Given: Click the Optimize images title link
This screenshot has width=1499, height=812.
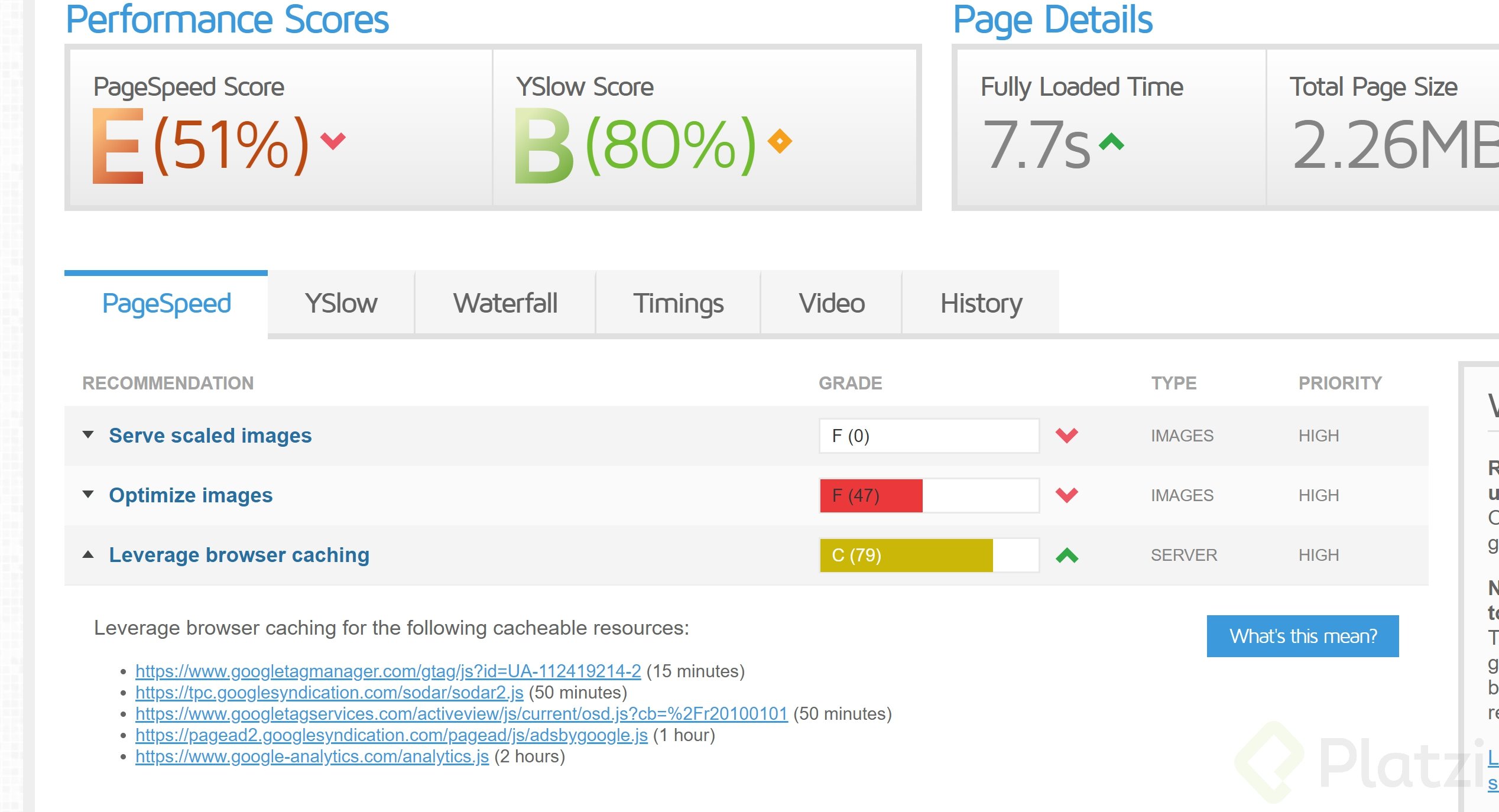Looking at the screenshot, I should point(190,495).
